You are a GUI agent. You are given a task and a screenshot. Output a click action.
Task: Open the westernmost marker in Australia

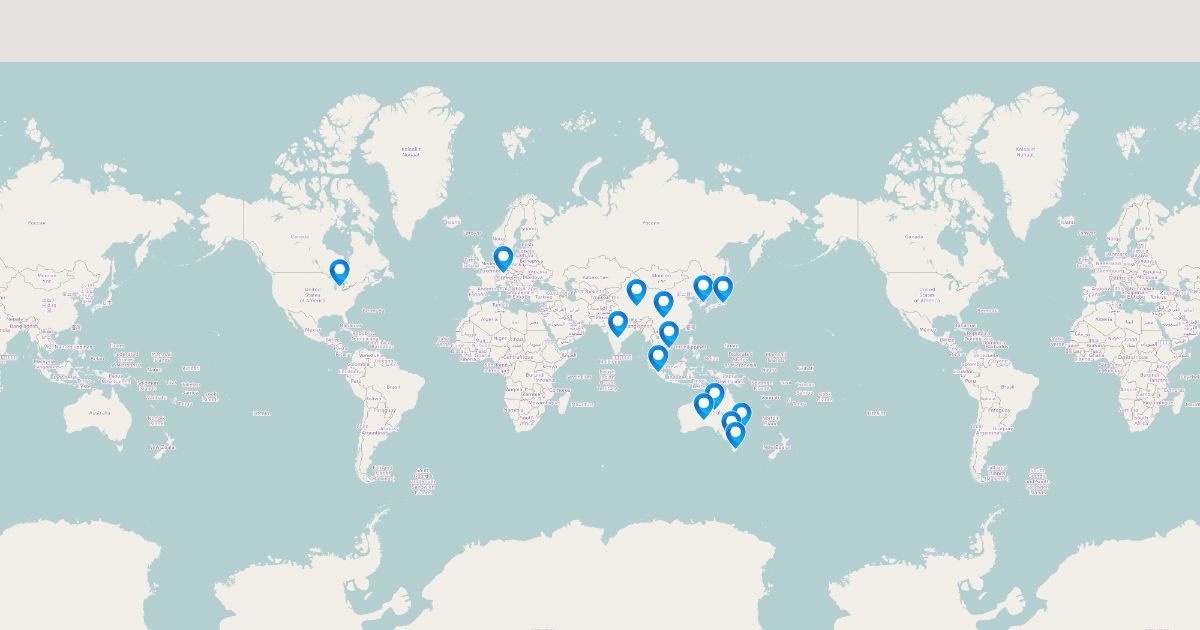pyautogui.click(x=704, y=405)
